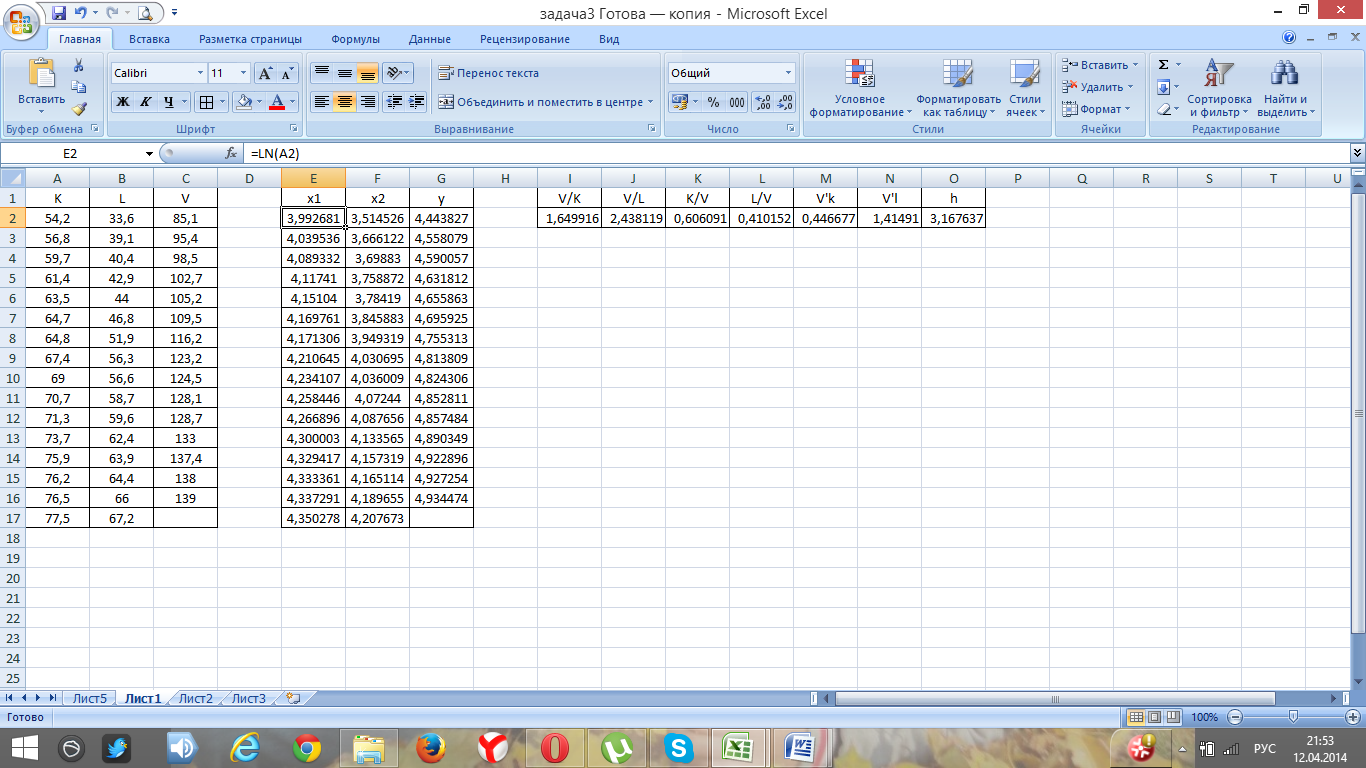1366x768 pixels.
Task: Click the zoom slider handle
Action: (x=1293, y=717)
